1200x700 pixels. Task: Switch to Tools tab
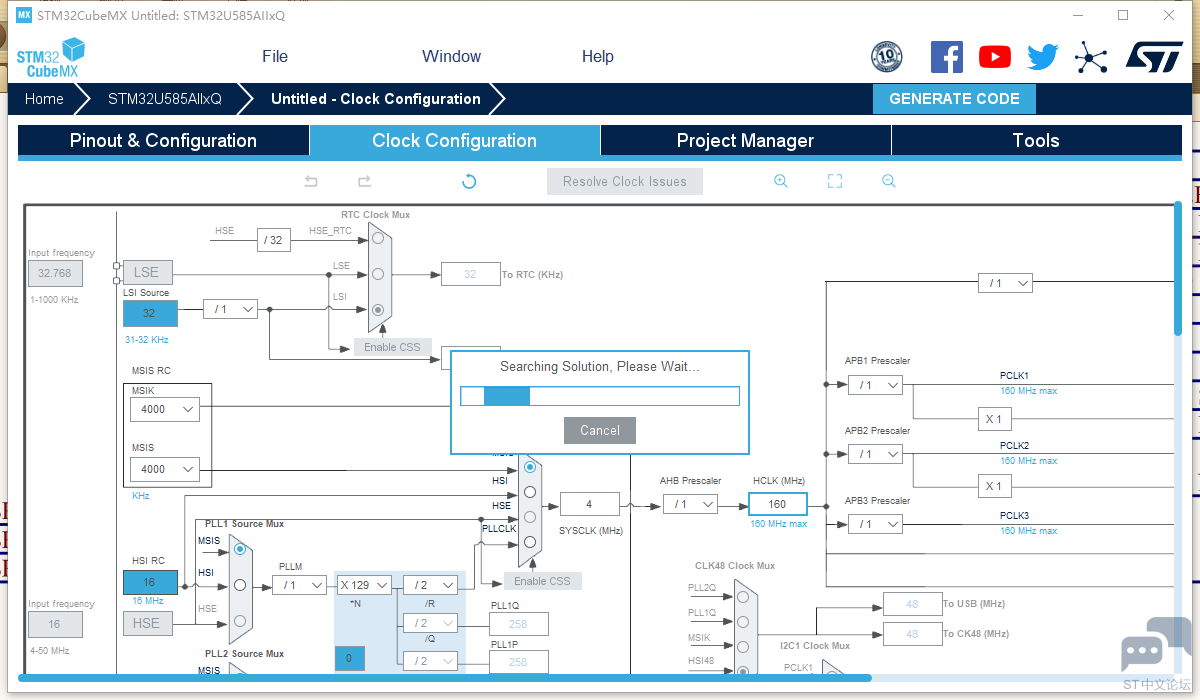tap(1035, 141)
